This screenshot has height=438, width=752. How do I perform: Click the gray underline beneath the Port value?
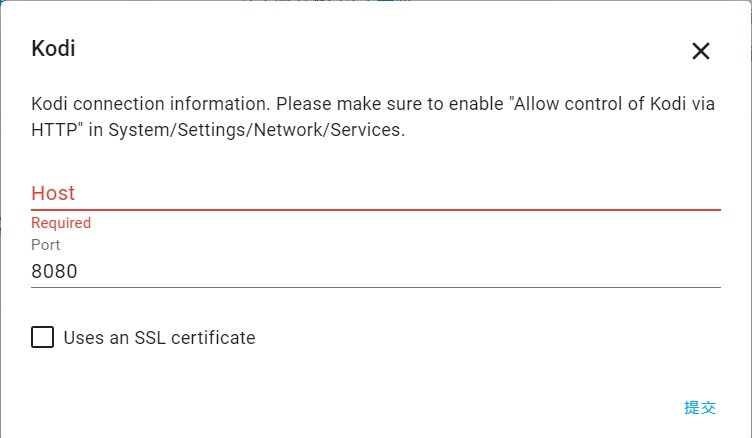[375, 287]
